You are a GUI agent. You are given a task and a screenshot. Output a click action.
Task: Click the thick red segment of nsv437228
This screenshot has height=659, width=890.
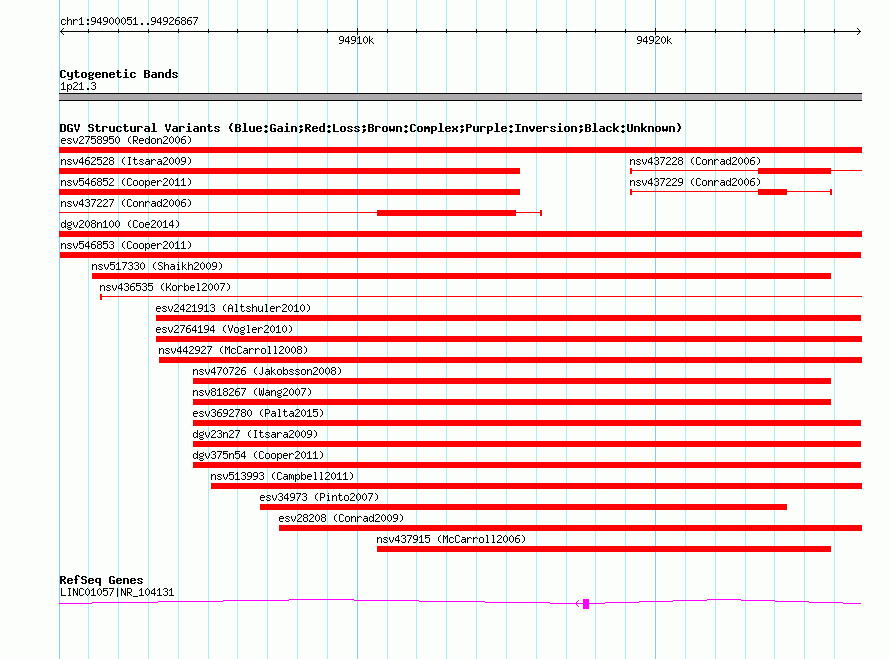(x=795, y=171)
